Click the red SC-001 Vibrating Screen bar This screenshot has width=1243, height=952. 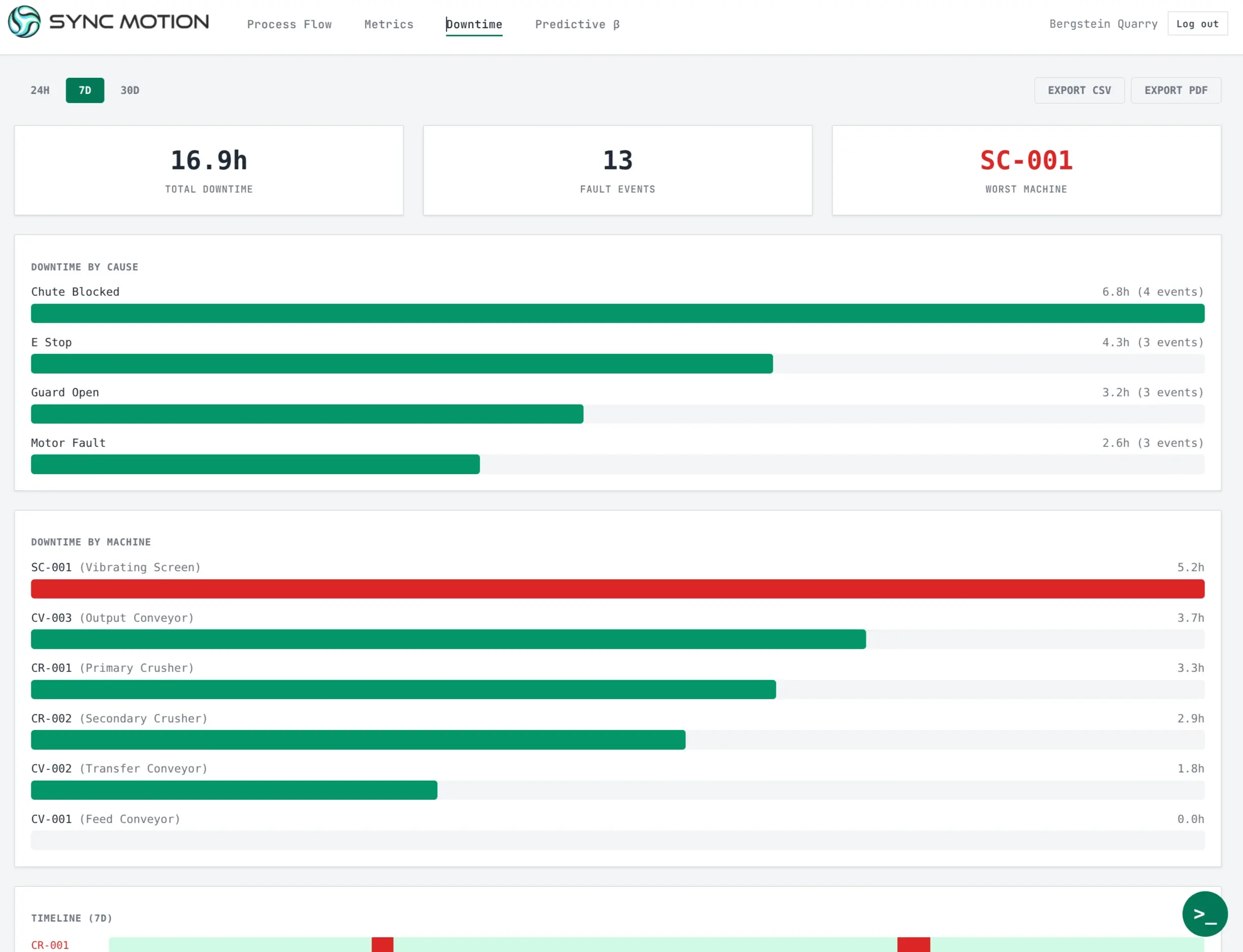pyautogui.click(x=618, y=589)
